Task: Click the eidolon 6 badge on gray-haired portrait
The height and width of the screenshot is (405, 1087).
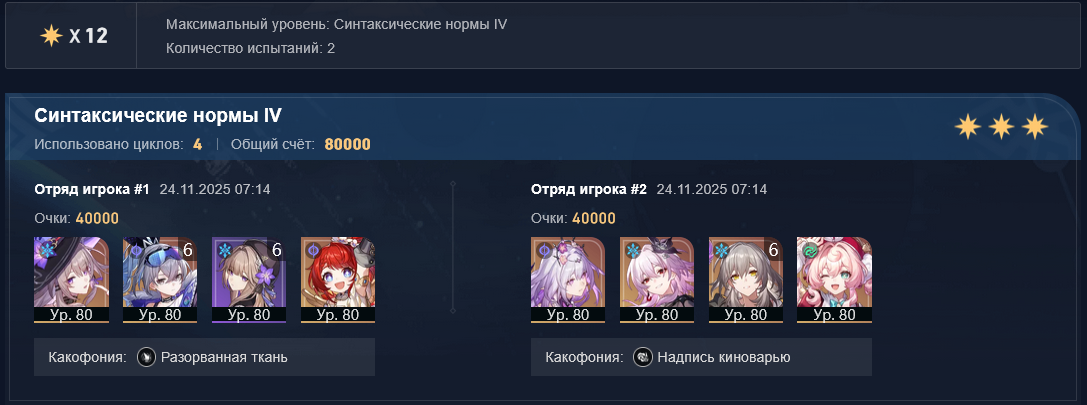Action: 774,250
